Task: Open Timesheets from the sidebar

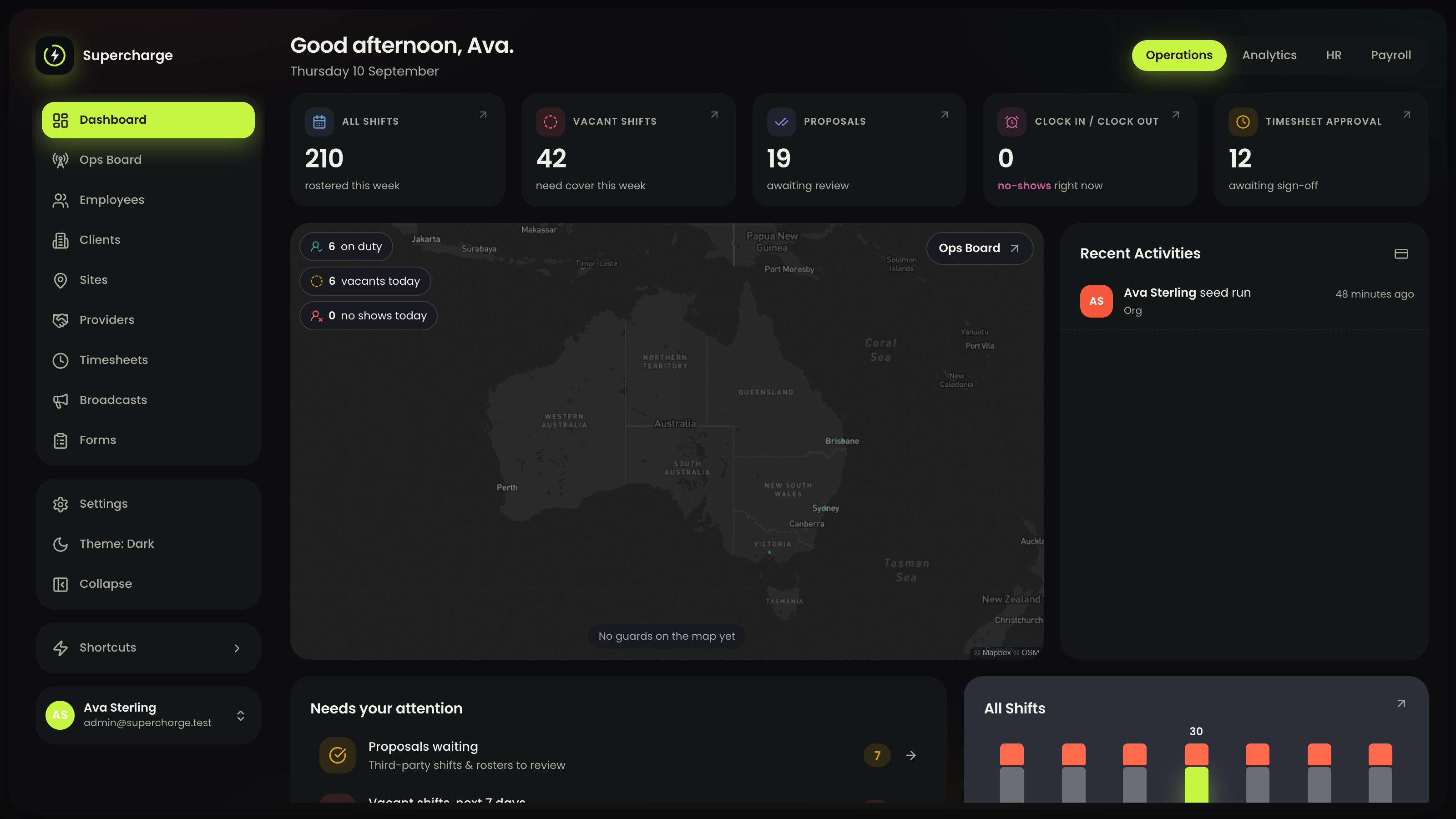Action: tap(148, 360)
